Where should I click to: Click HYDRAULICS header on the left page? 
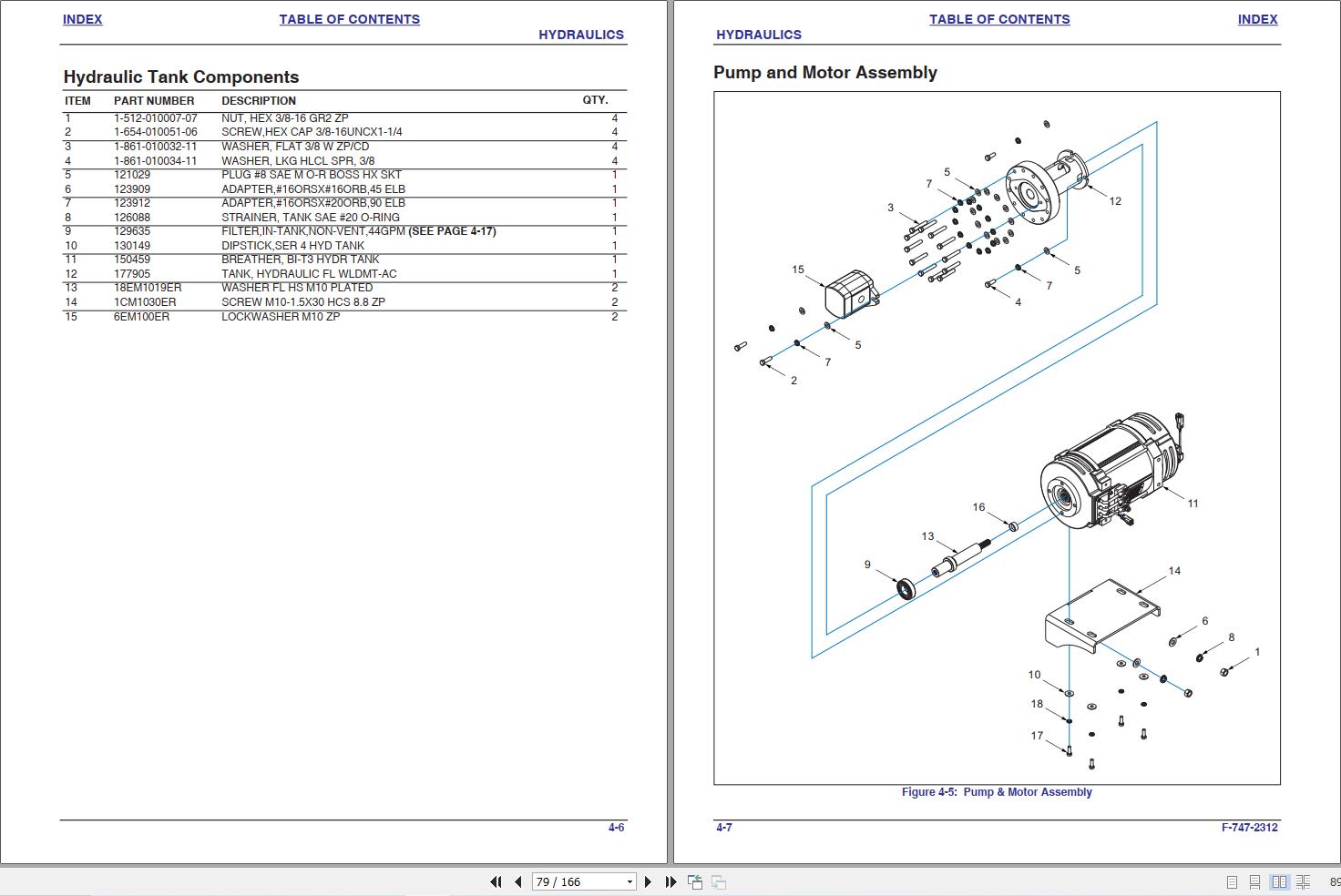pos(581,35)
